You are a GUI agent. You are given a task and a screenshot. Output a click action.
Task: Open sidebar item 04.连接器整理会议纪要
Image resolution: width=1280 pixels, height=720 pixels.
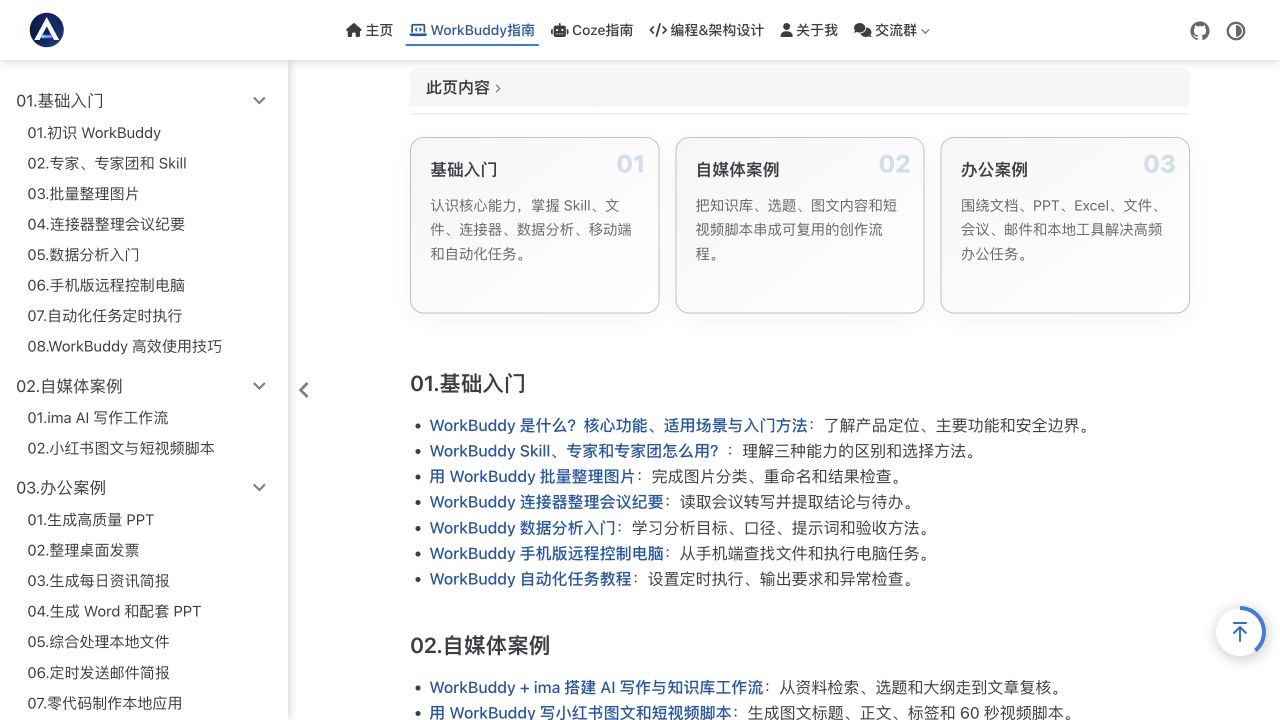106,224
